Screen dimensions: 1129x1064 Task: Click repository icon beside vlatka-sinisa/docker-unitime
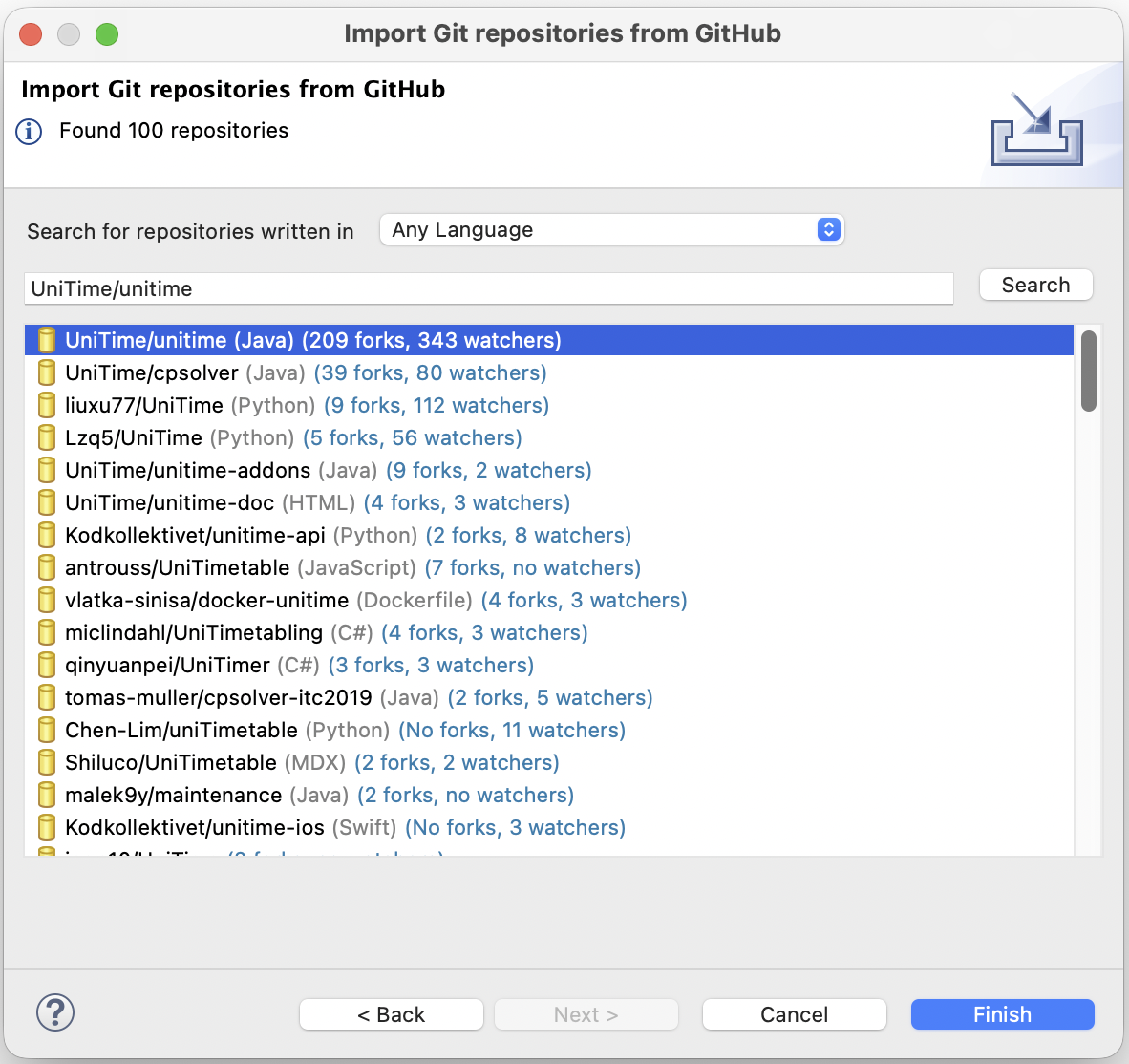(47, 600)
